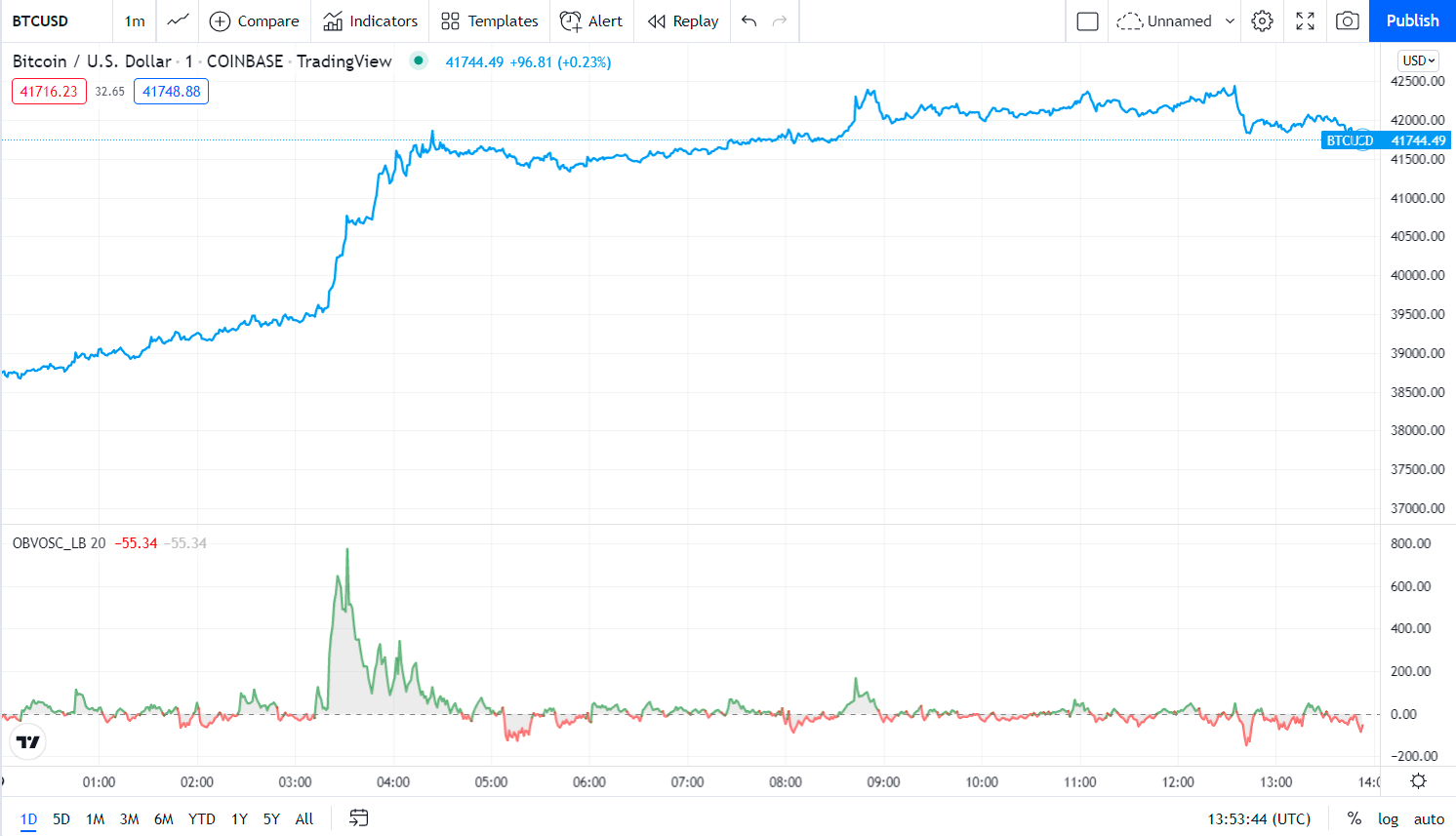Switch to 1D date range
This screenshot has width=1456, height=836.
click(29, 818)
